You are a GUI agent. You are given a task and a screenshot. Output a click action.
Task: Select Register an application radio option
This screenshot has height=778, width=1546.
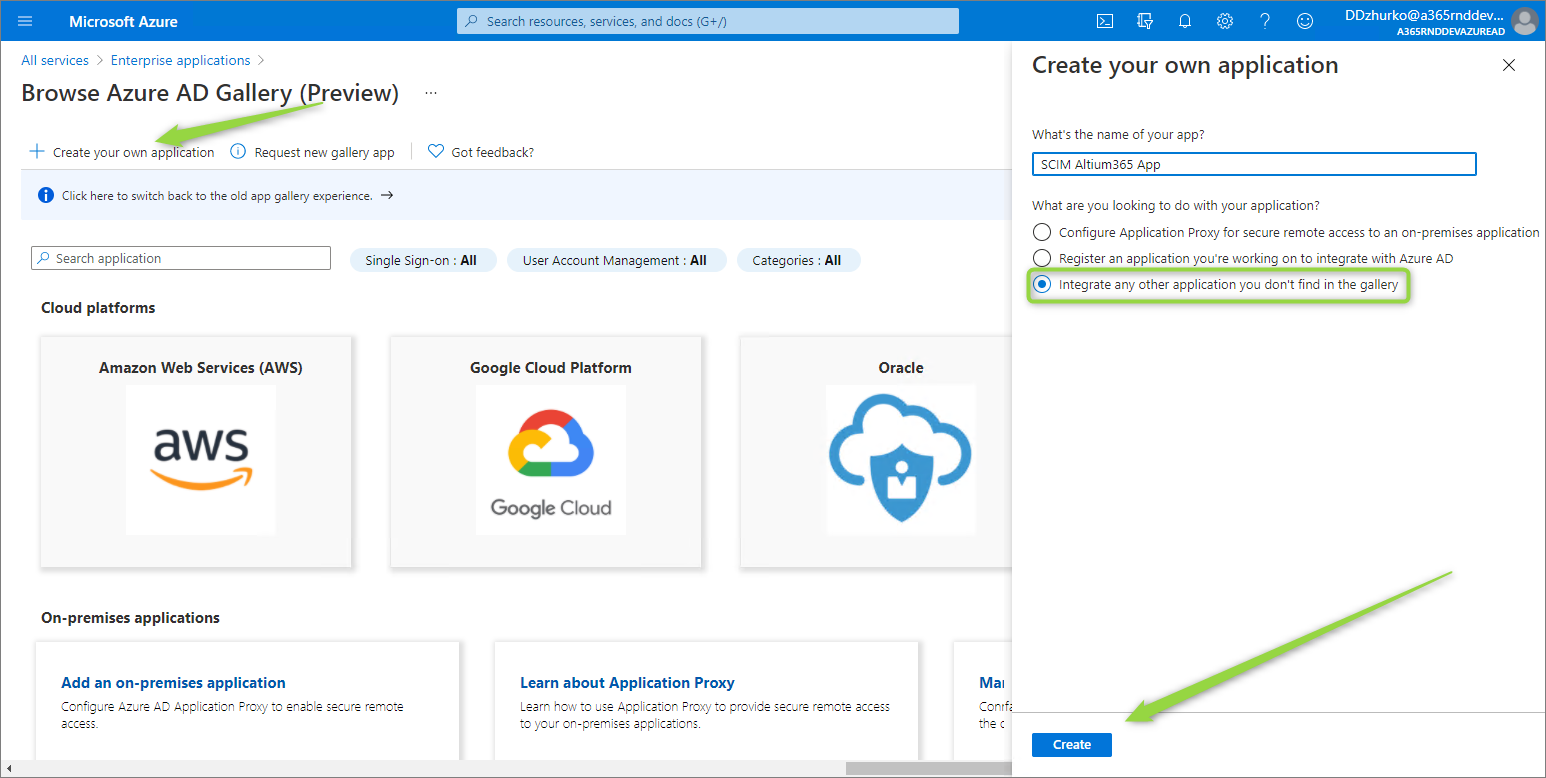point(1042,258)
